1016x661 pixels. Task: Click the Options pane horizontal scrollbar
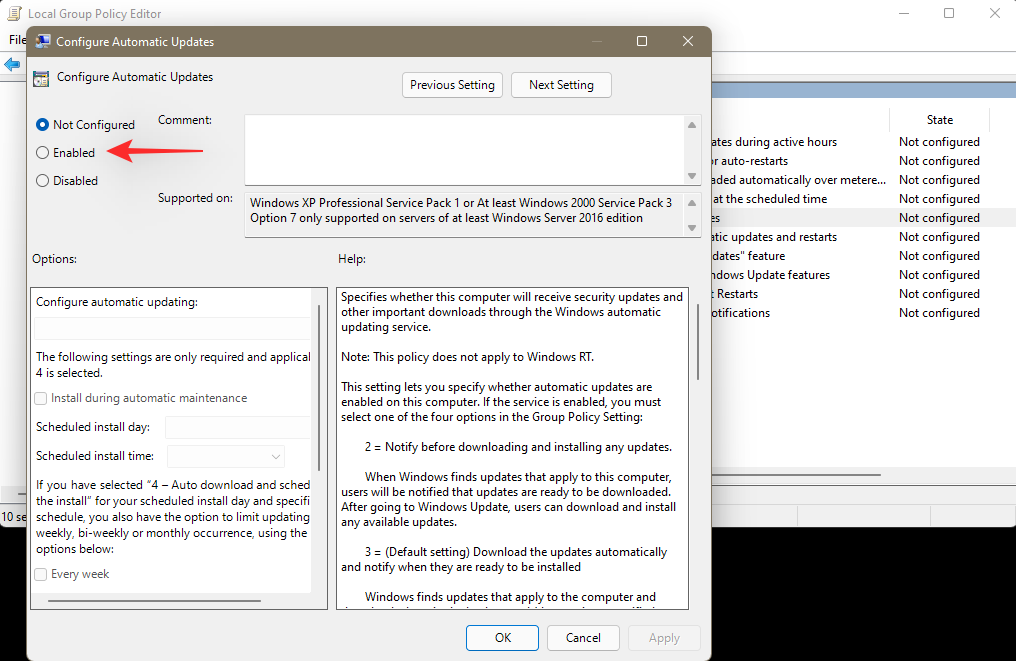pos(155,601)
